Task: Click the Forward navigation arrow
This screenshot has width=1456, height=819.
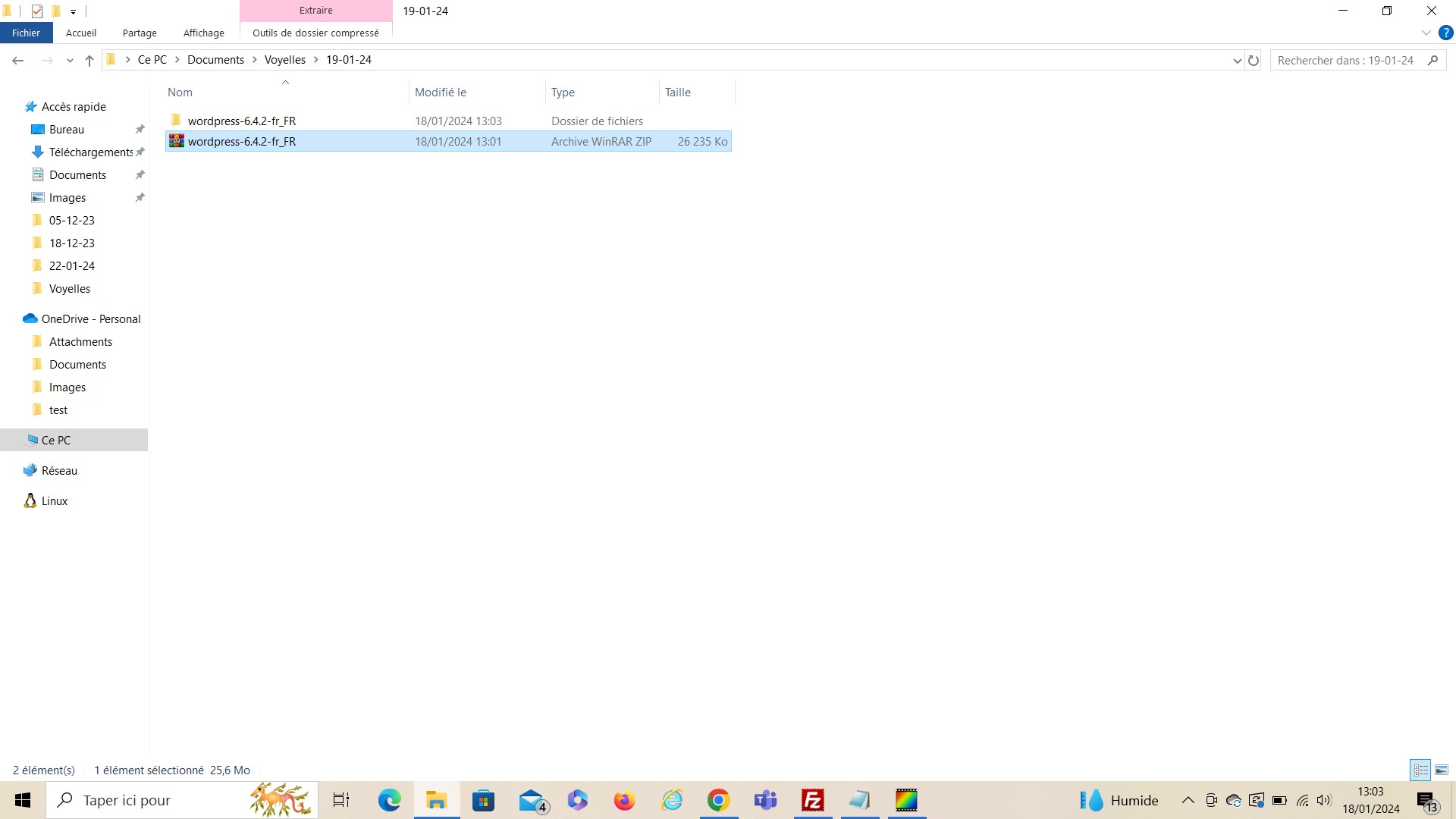Action: coord(47,60)
